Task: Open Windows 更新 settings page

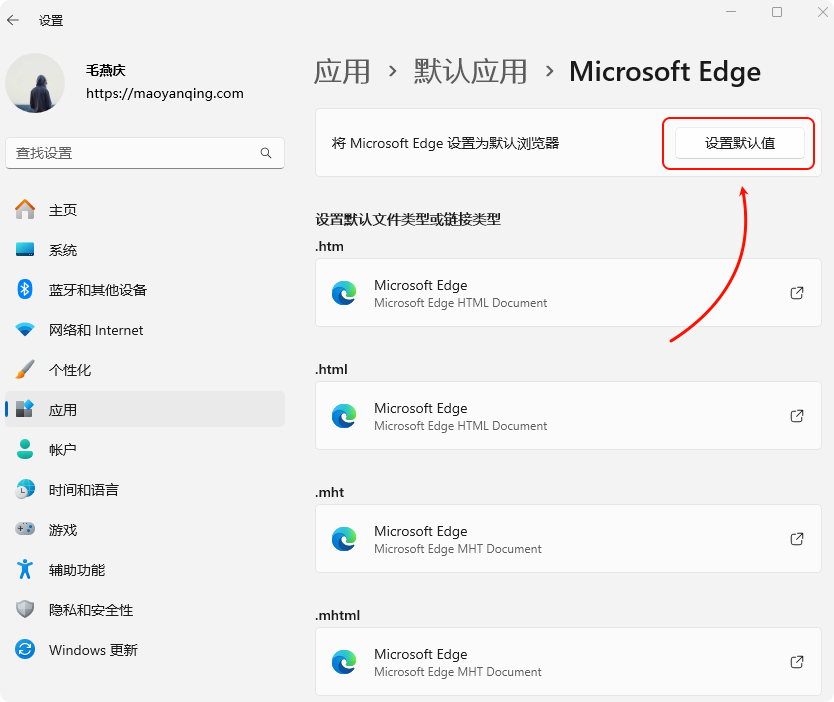Action: (93, 650)
